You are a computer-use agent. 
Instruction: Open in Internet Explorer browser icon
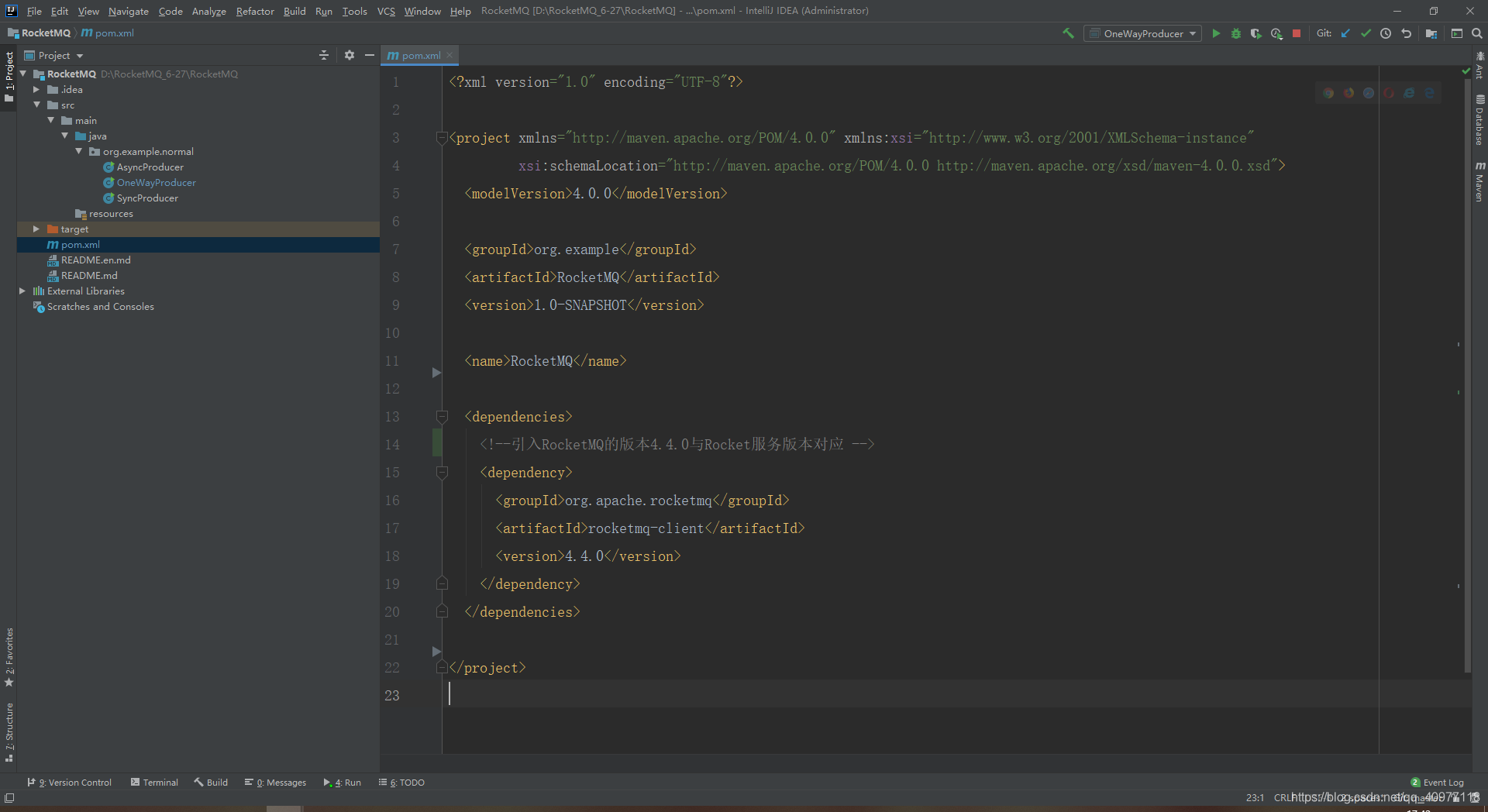click(x=1409, y=93)
